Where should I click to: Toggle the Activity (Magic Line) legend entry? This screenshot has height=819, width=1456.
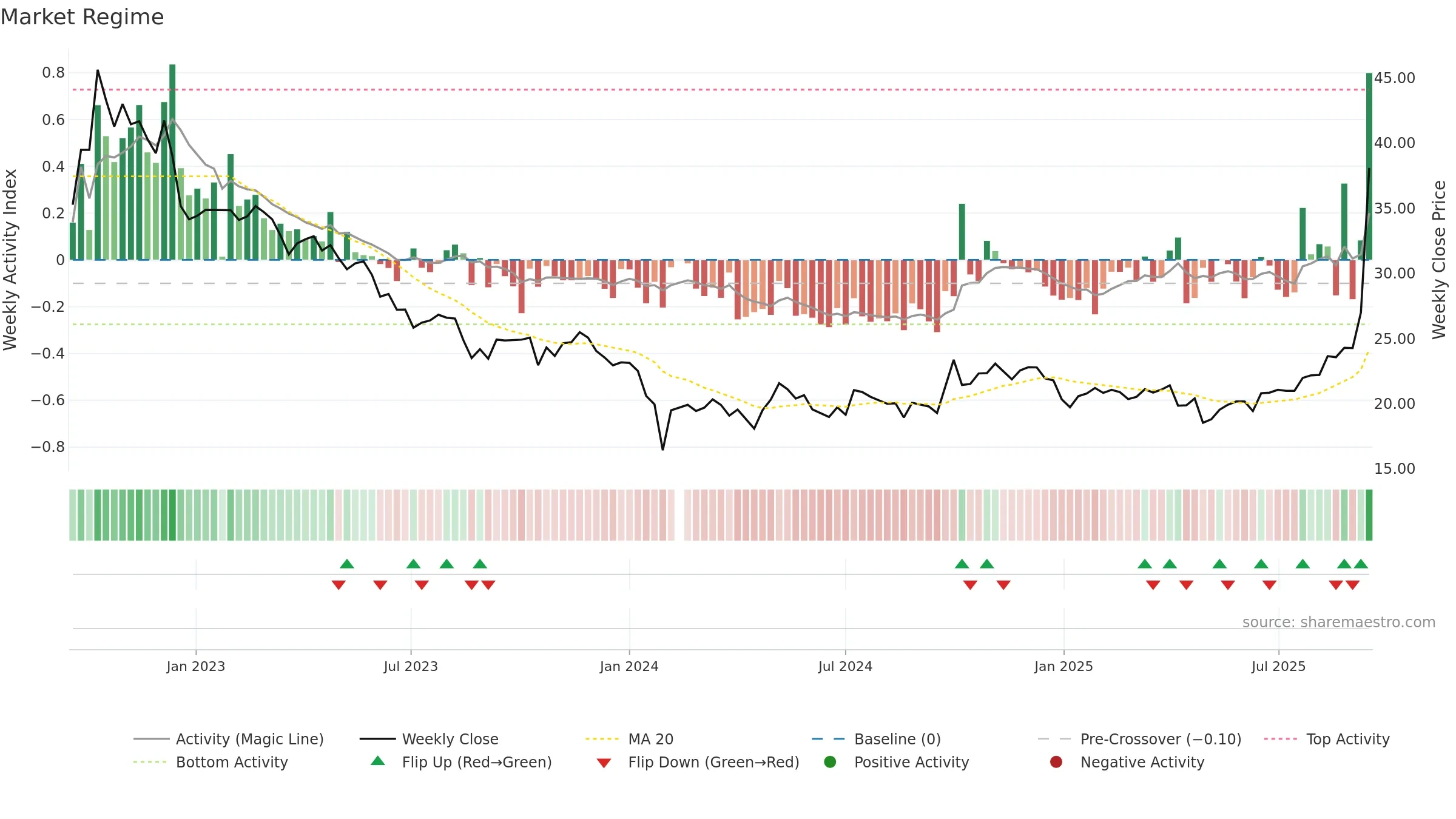(229, 739)
